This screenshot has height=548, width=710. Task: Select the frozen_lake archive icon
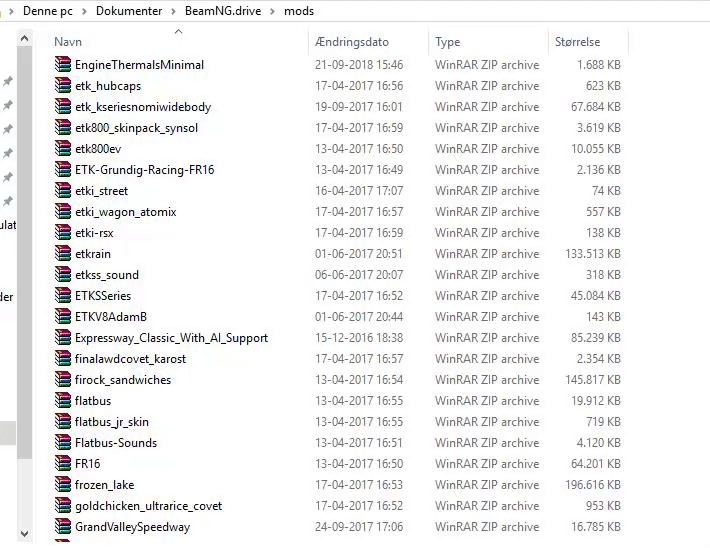click(63, 484)
